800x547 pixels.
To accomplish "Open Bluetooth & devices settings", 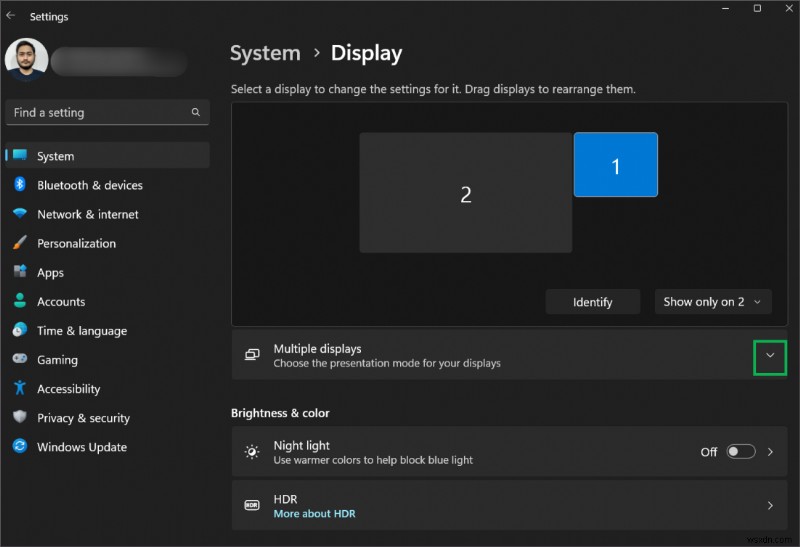I will [x=108, y=185].
